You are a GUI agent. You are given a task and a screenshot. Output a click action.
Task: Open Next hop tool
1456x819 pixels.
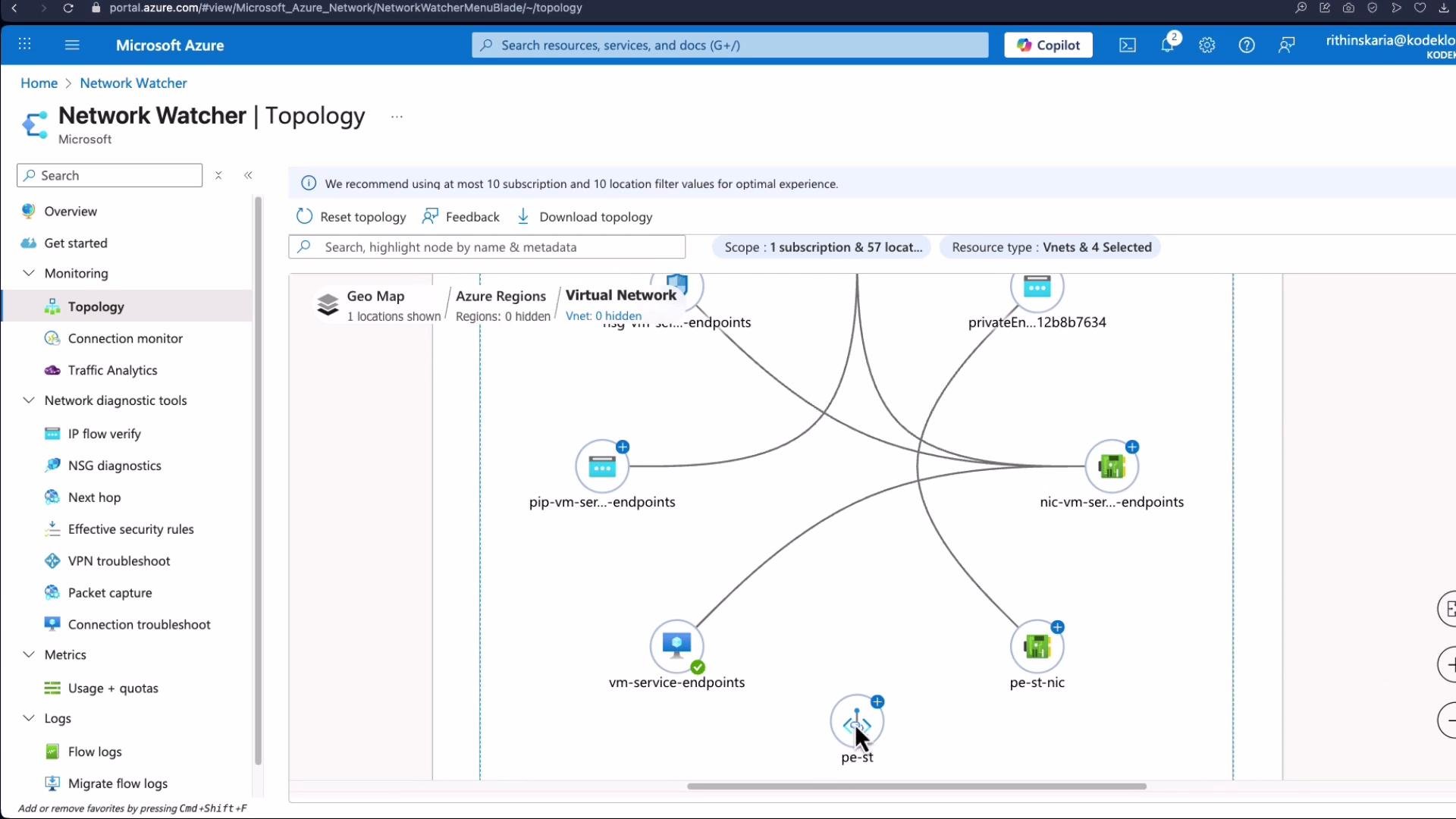pos(94,497)
